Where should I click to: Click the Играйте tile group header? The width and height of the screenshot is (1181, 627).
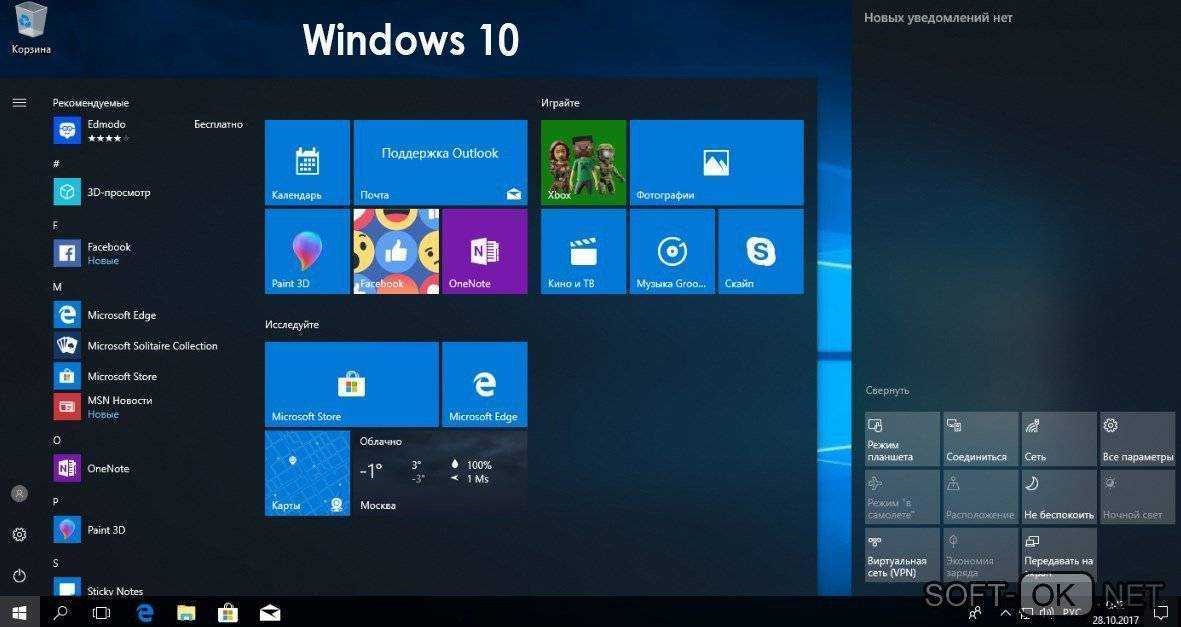click(560, 103)
